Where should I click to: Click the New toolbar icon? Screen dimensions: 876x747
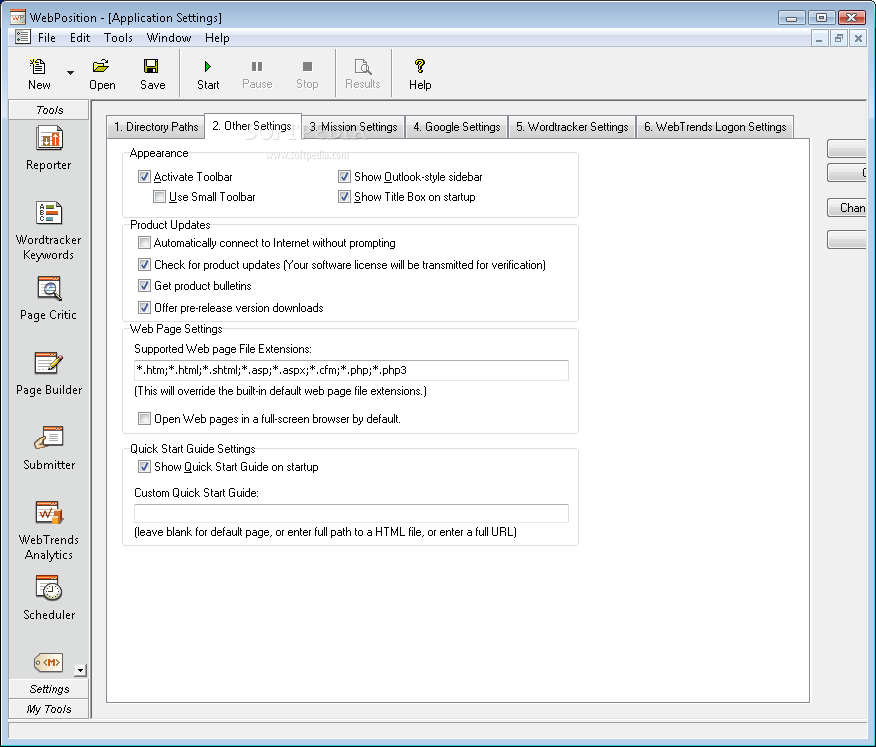[x=39, y=74]
